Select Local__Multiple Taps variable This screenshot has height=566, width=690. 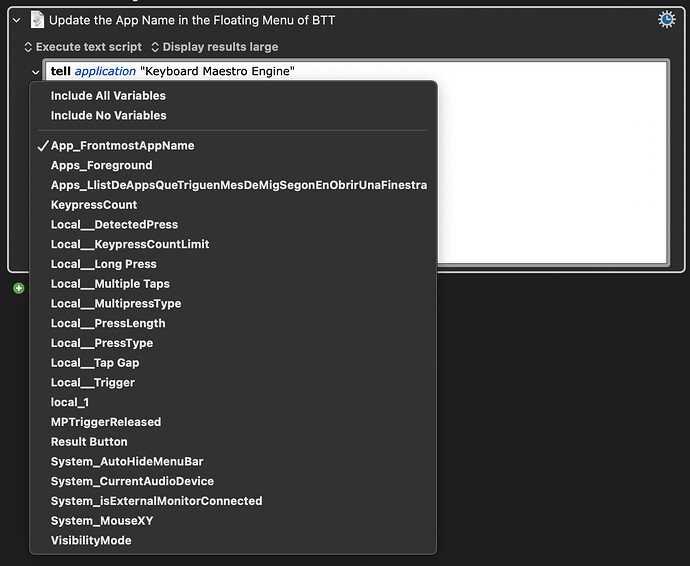pos(233,284)
